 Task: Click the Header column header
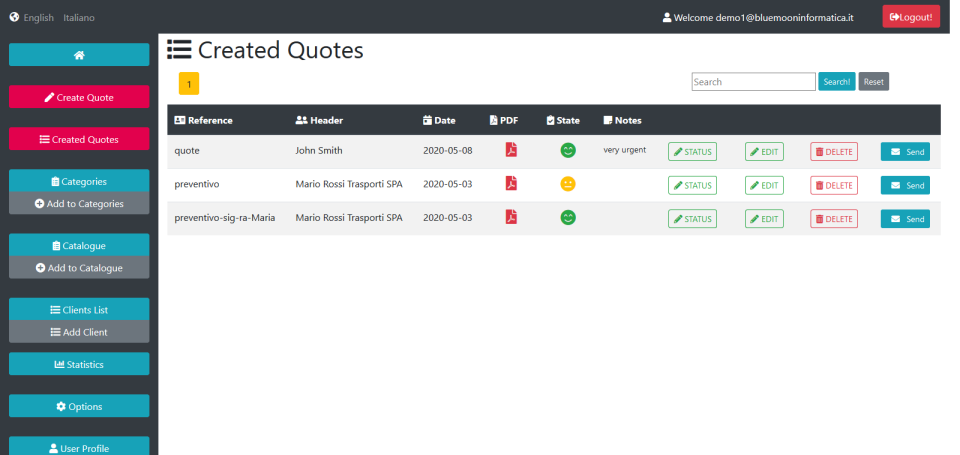(319, 120)
